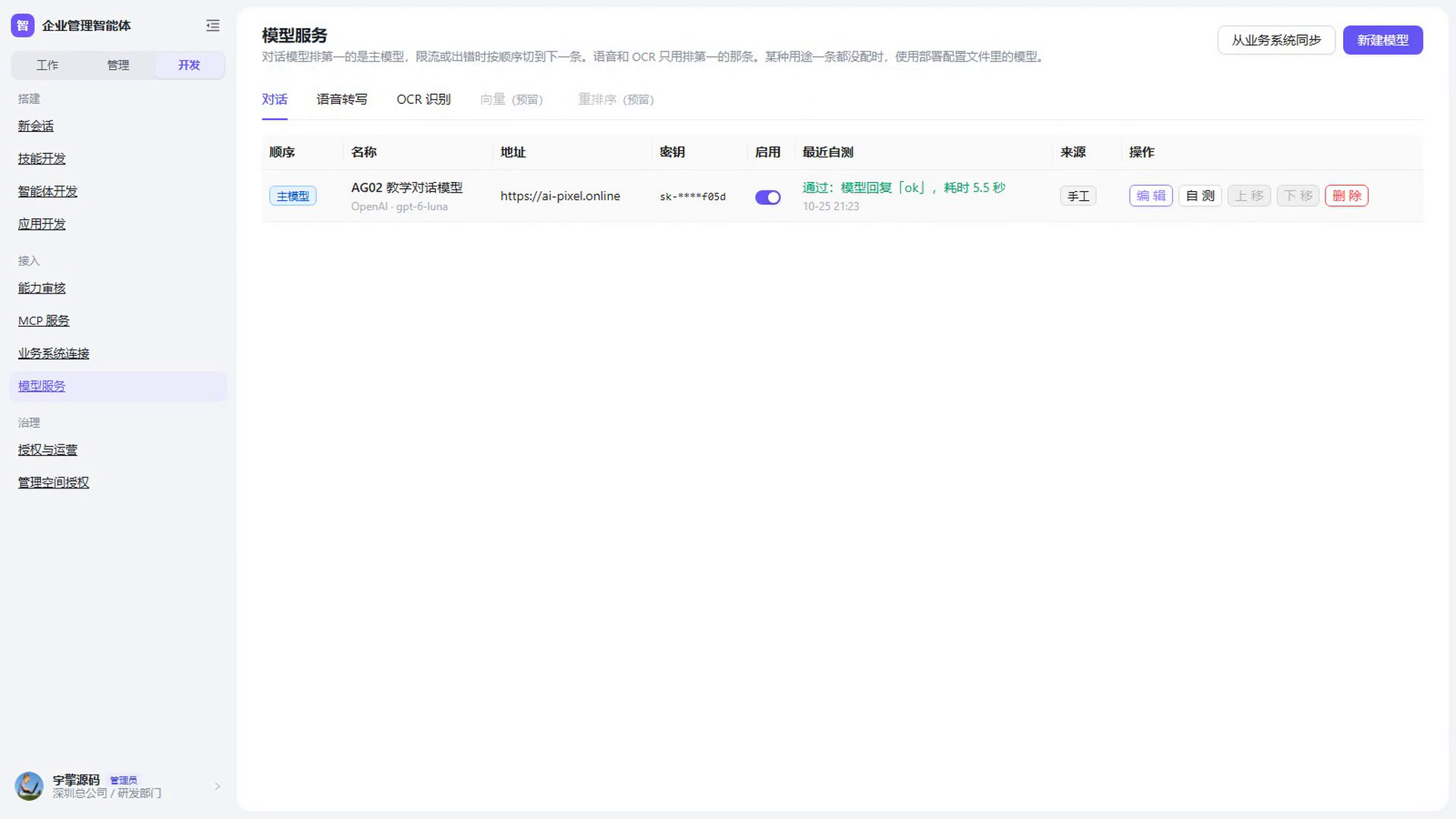Click the 主模型 tag
The width and height of the screenshot is (1456, 819).
coord(293,196)
